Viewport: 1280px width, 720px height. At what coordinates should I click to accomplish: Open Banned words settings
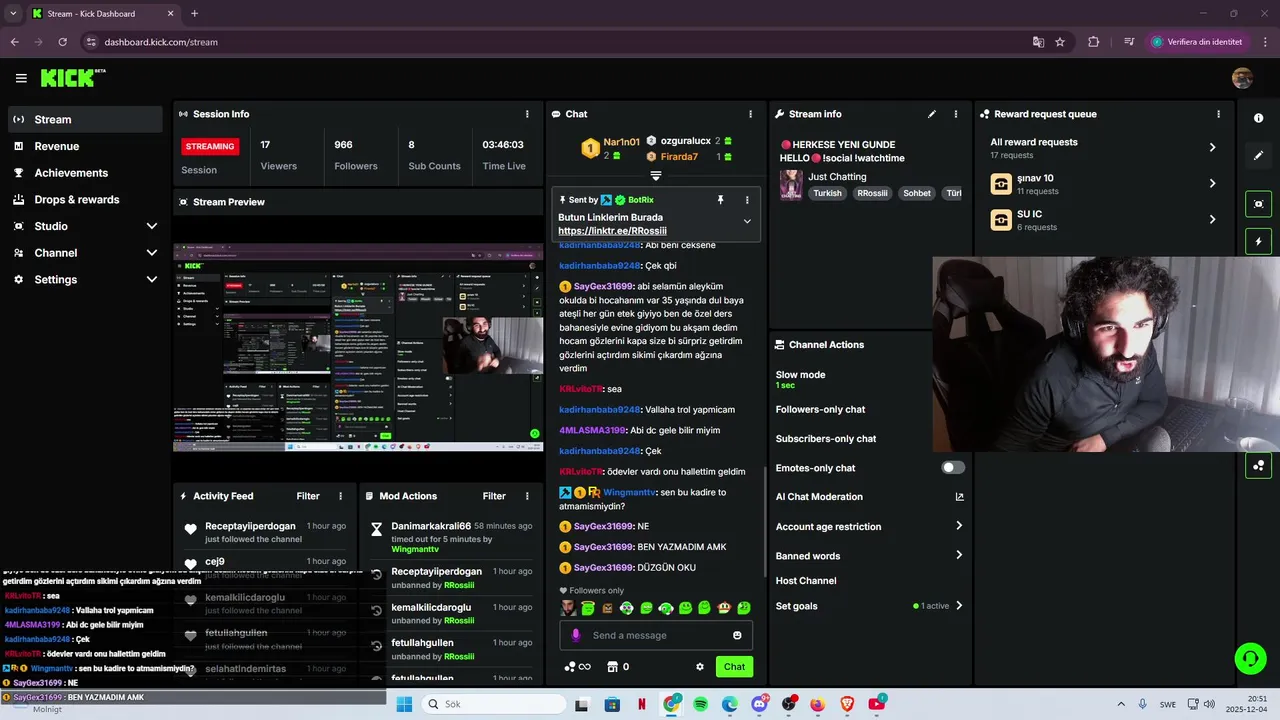click(869, 556)
